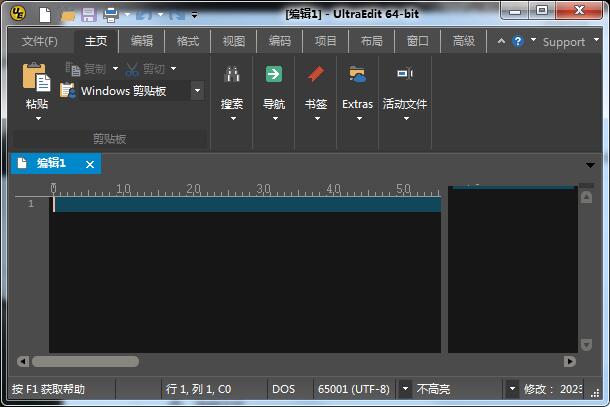Expand the 书签 group dropdown arrow

point(317,118)
